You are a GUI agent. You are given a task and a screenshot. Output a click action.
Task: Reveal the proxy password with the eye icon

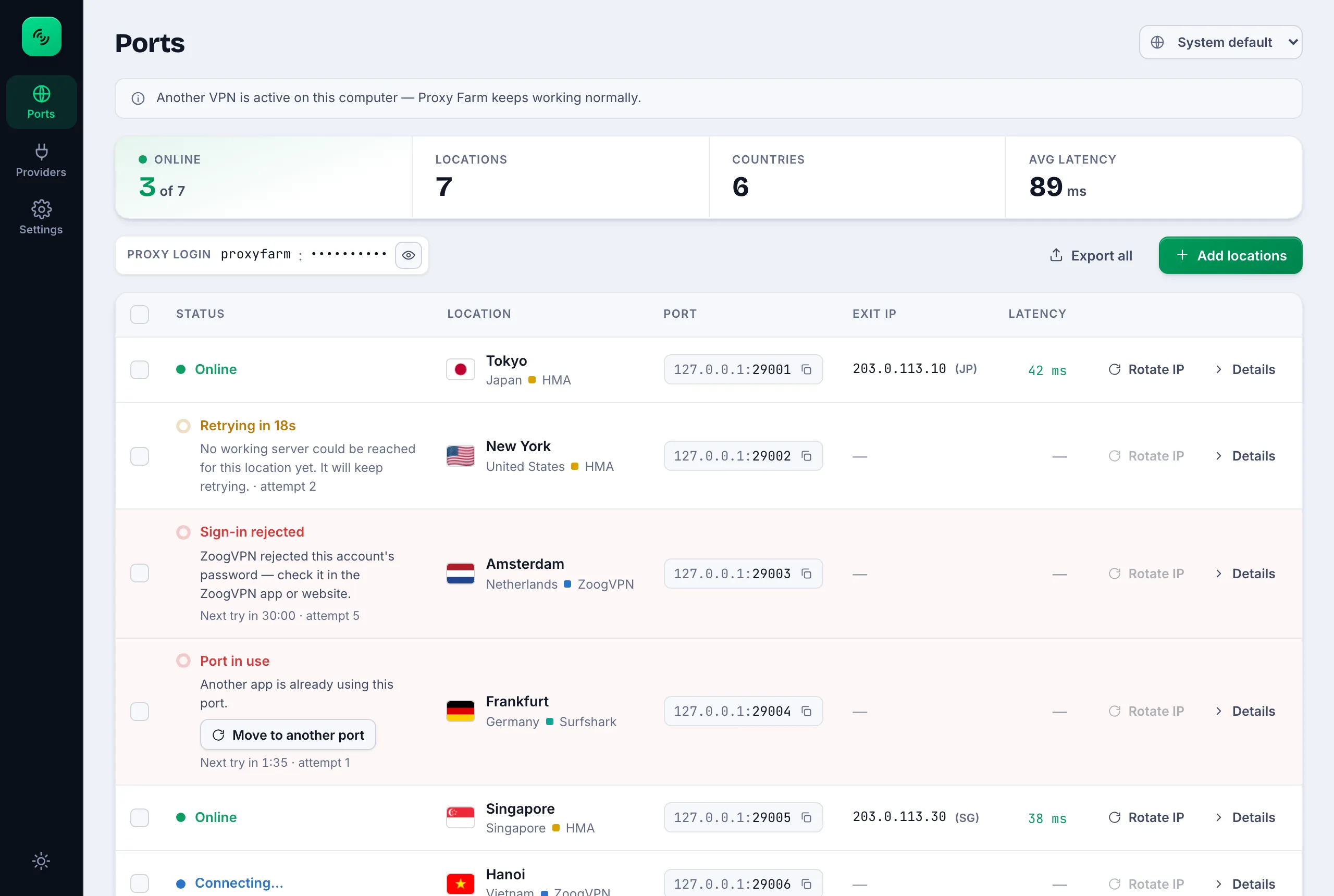coord(408,255)
